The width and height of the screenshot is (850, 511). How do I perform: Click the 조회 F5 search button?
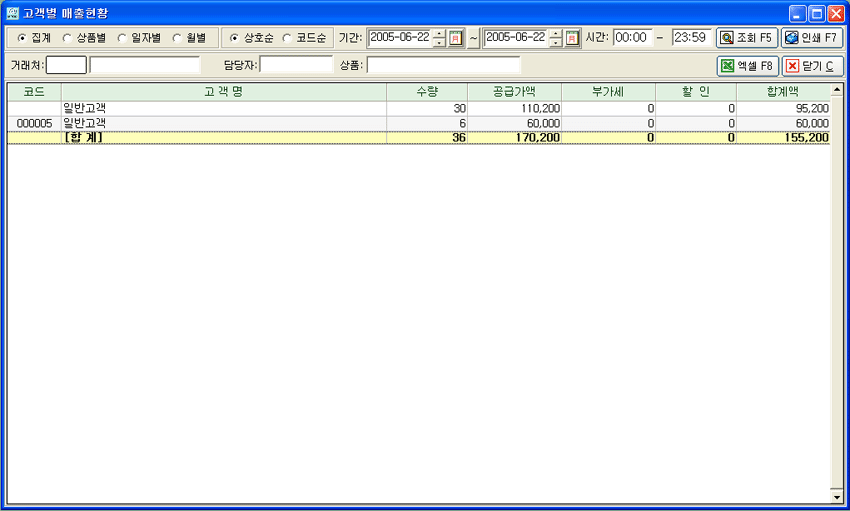click(747, 38)
